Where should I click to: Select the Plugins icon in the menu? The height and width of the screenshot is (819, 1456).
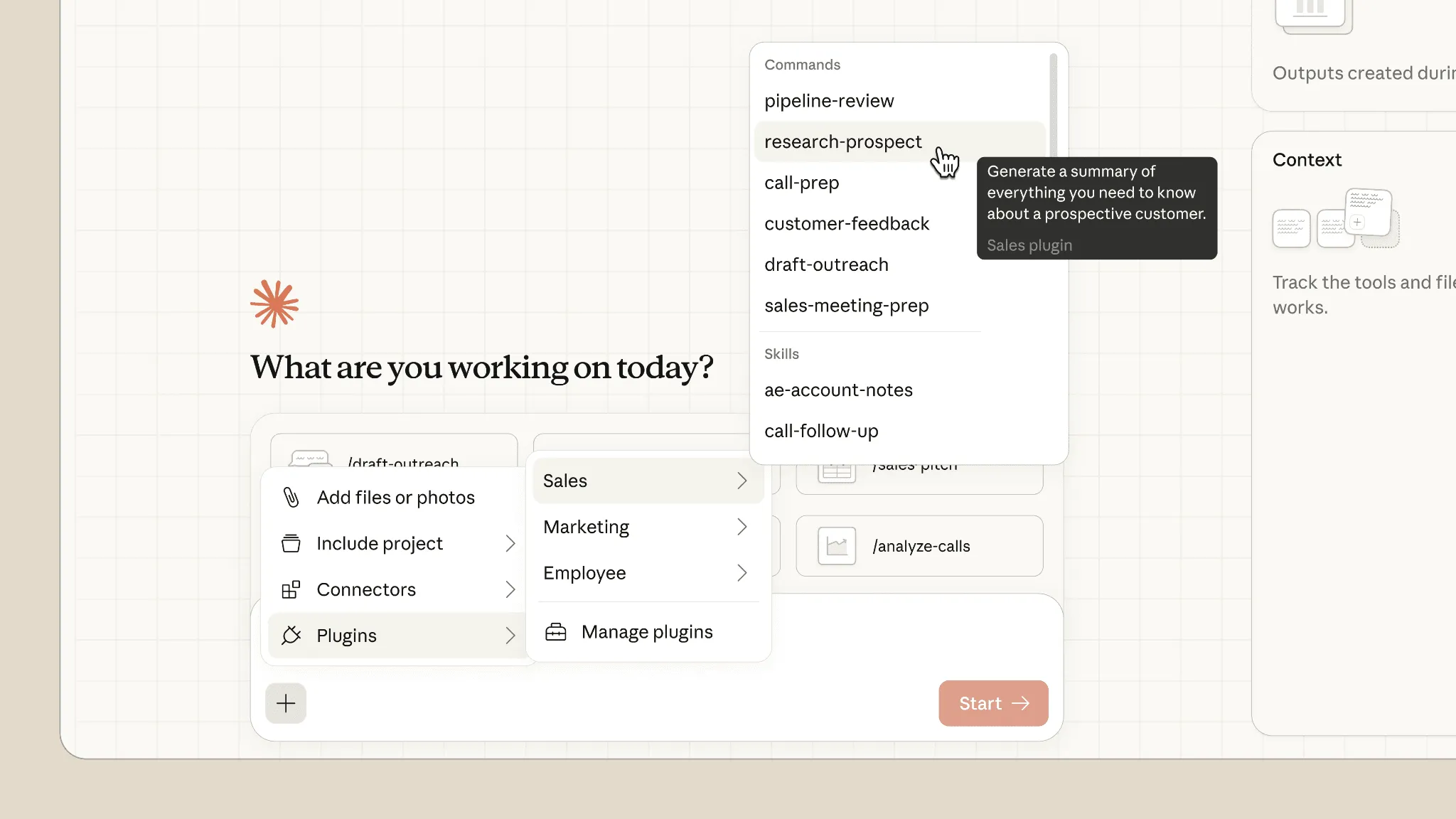[290, 635]
